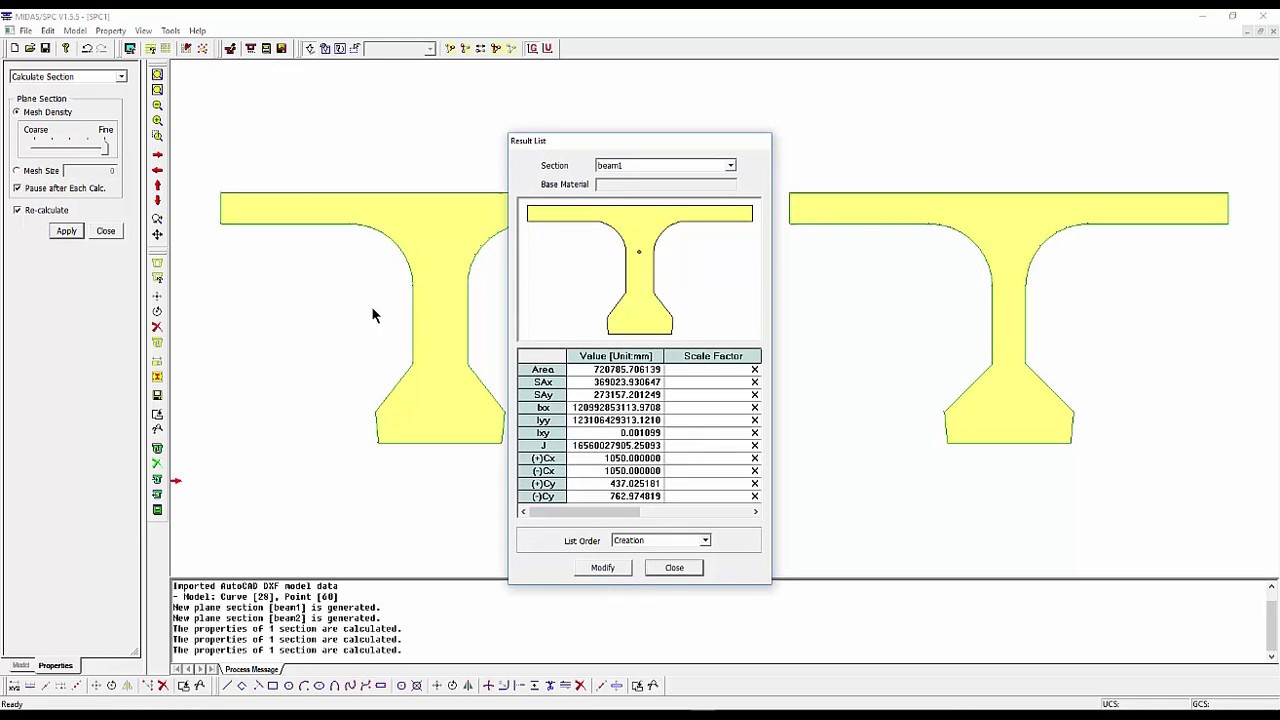The width and height of the screenshot is (1280, 720).
Task: Click the four-way move pan icon
Action: (x=157, y=234)
